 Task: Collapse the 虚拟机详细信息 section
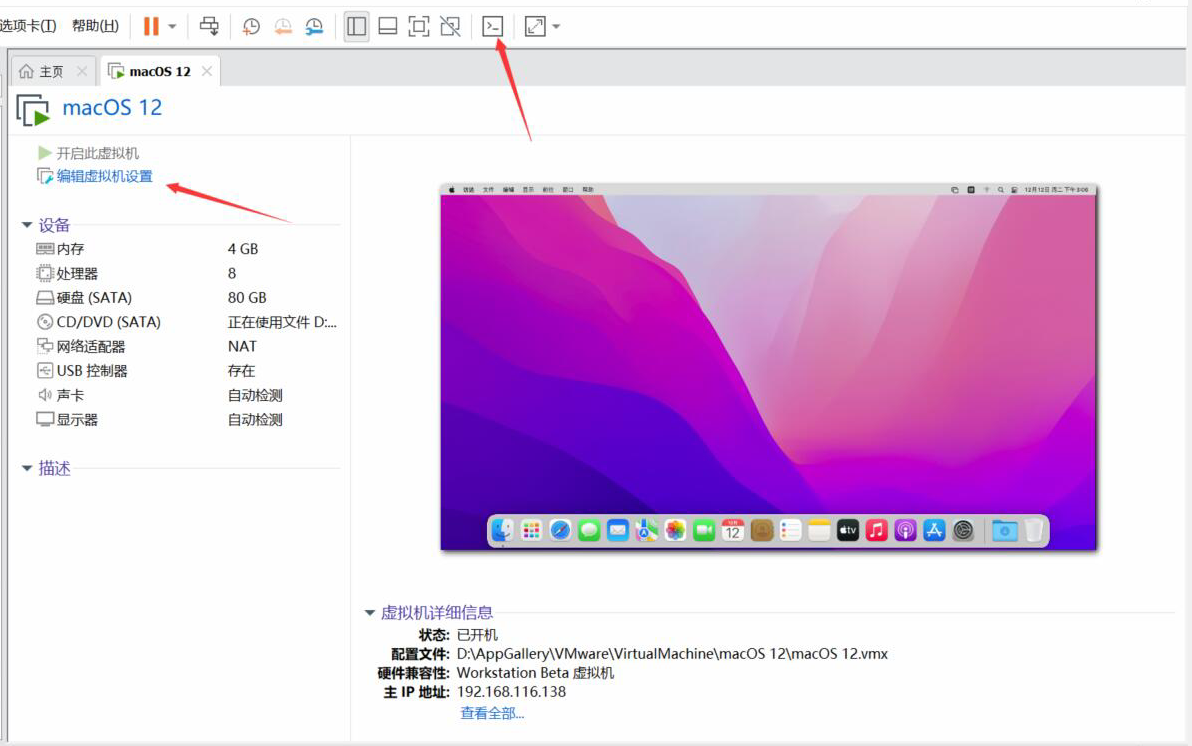pos(370,613)
